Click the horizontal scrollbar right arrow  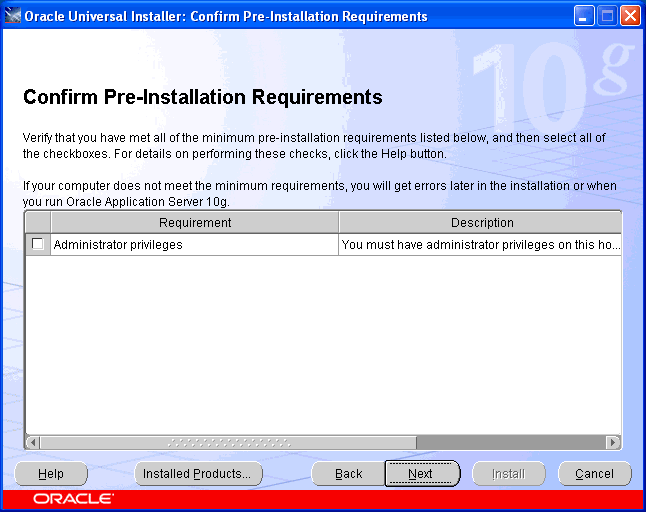coord(613,443)
